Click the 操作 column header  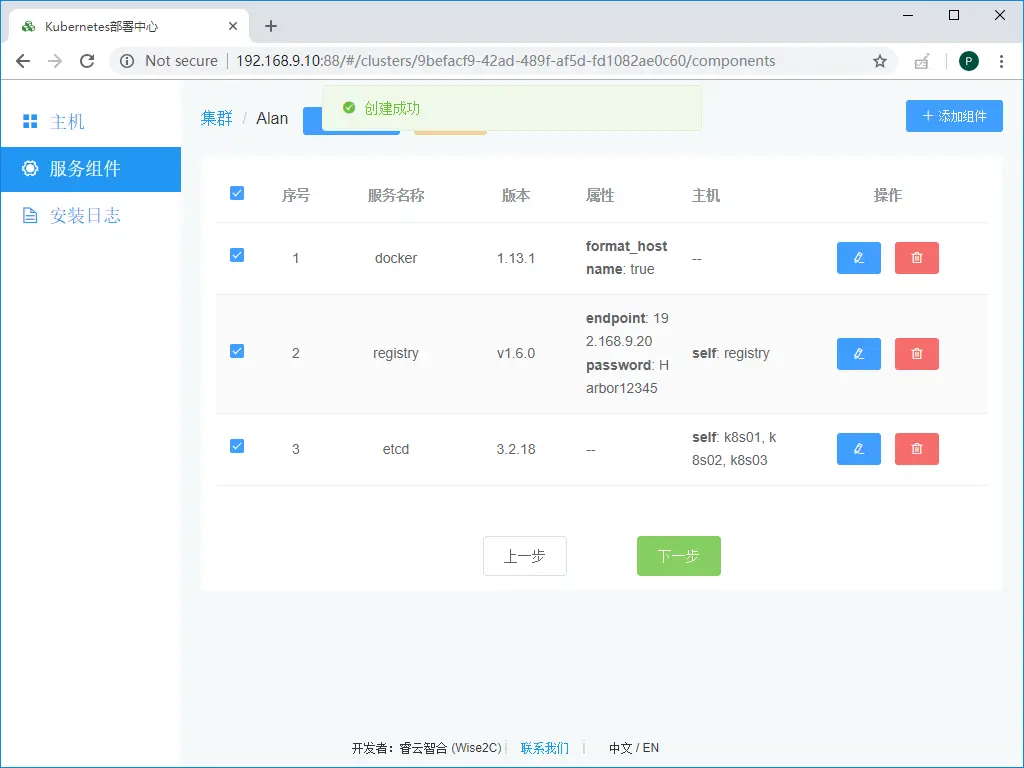click(888, 195)
